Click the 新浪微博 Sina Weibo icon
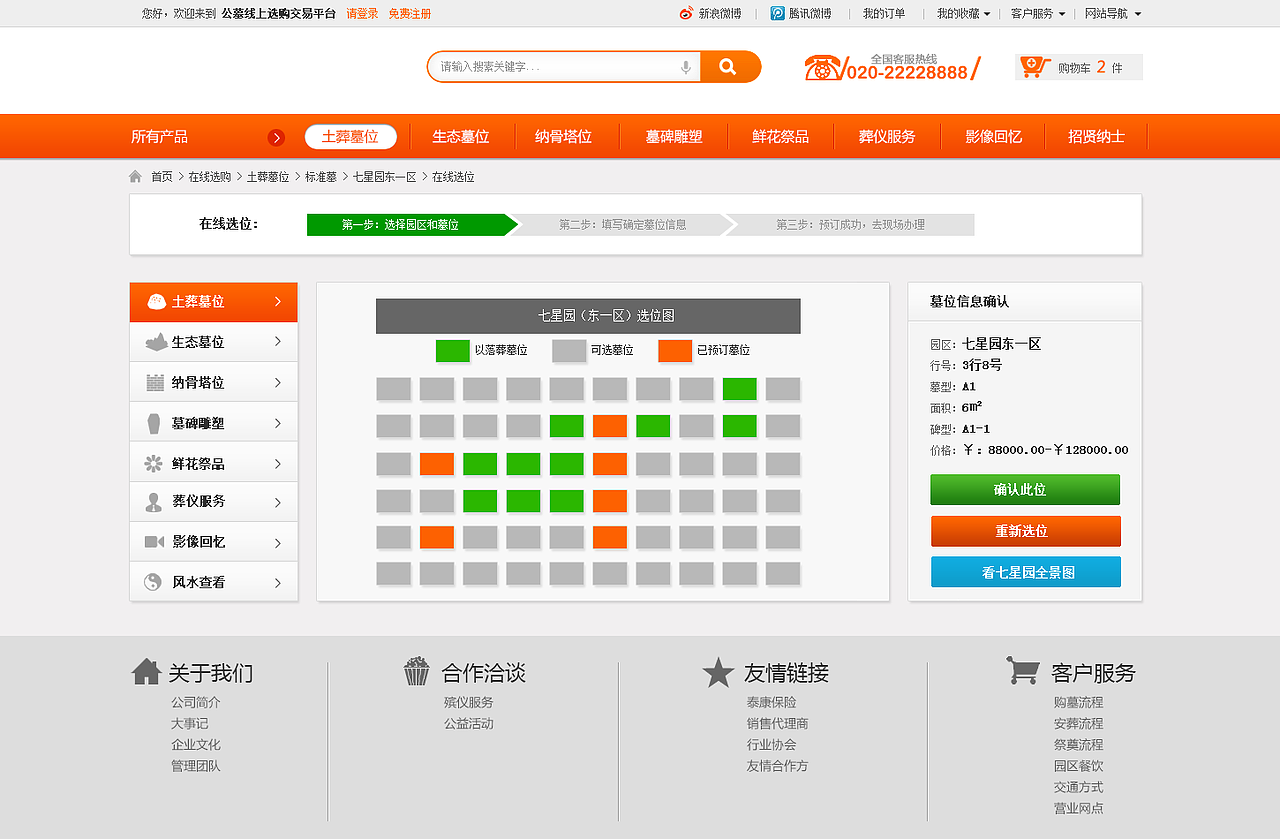Viewport: 1280px width, 839px height. pyautogui.click(x=686, y=14)
